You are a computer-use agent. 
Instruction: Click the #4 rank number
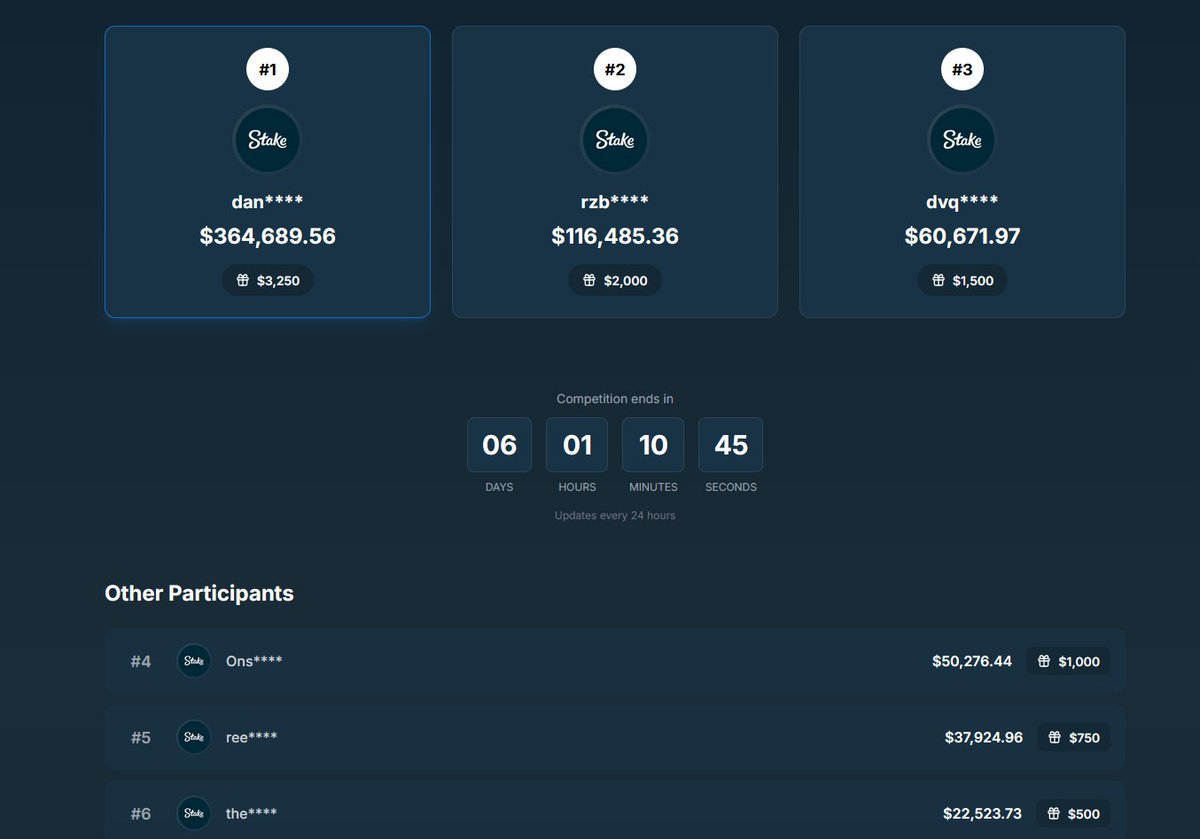(x=141, y=661)
